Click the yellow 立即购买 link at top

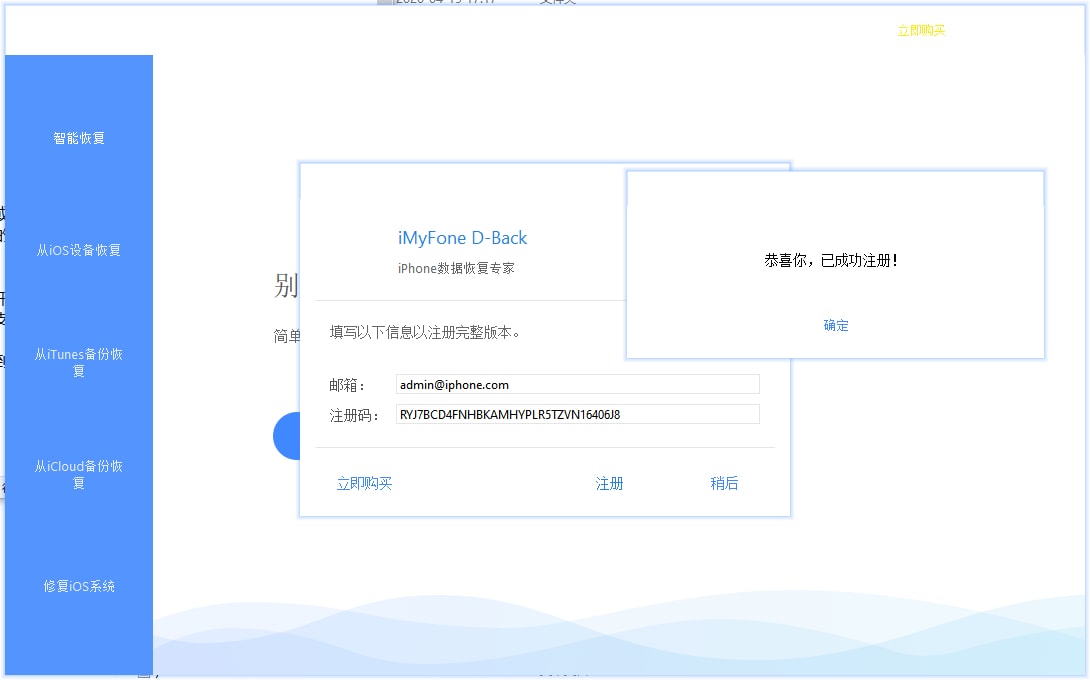[921, 31]
